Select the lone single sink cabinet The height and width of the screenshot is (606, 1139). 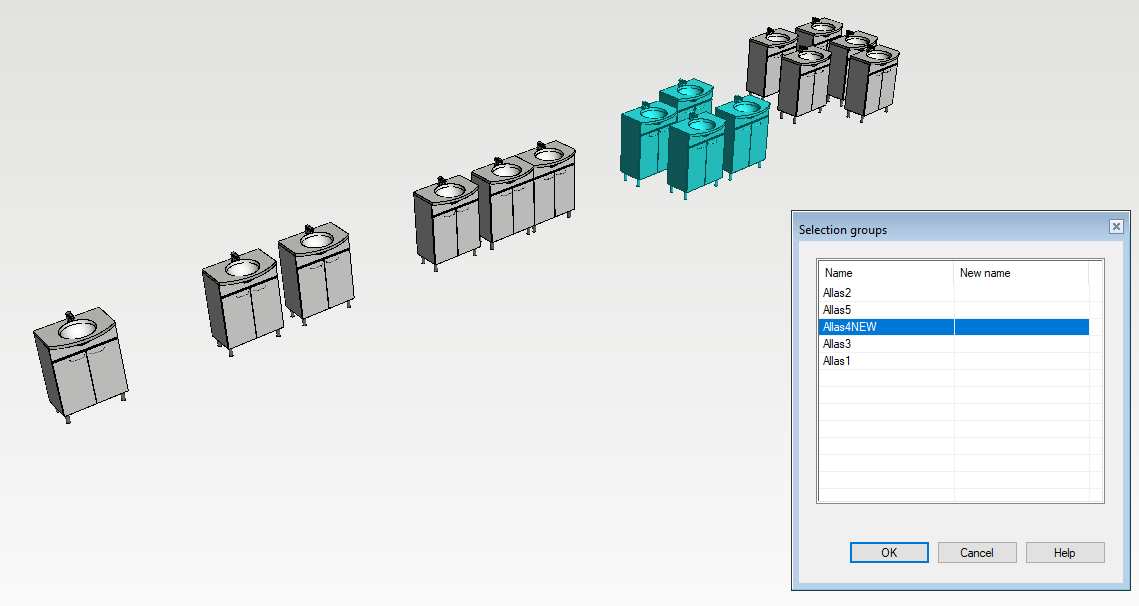click(82, 365)
